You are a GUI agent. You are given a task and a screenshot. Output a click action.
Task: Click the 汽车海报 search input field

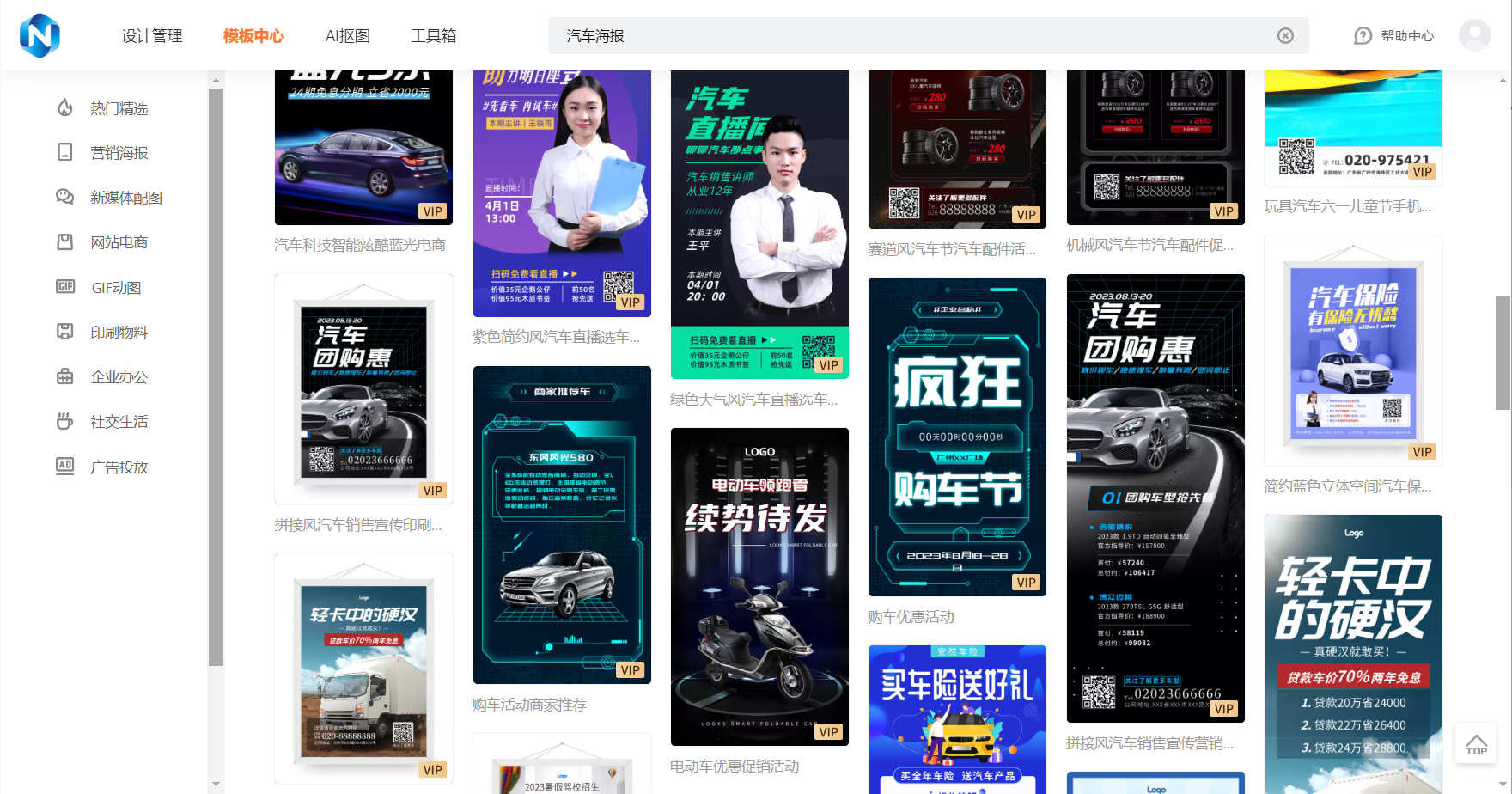pyautogui.click(x=911, y=36)
